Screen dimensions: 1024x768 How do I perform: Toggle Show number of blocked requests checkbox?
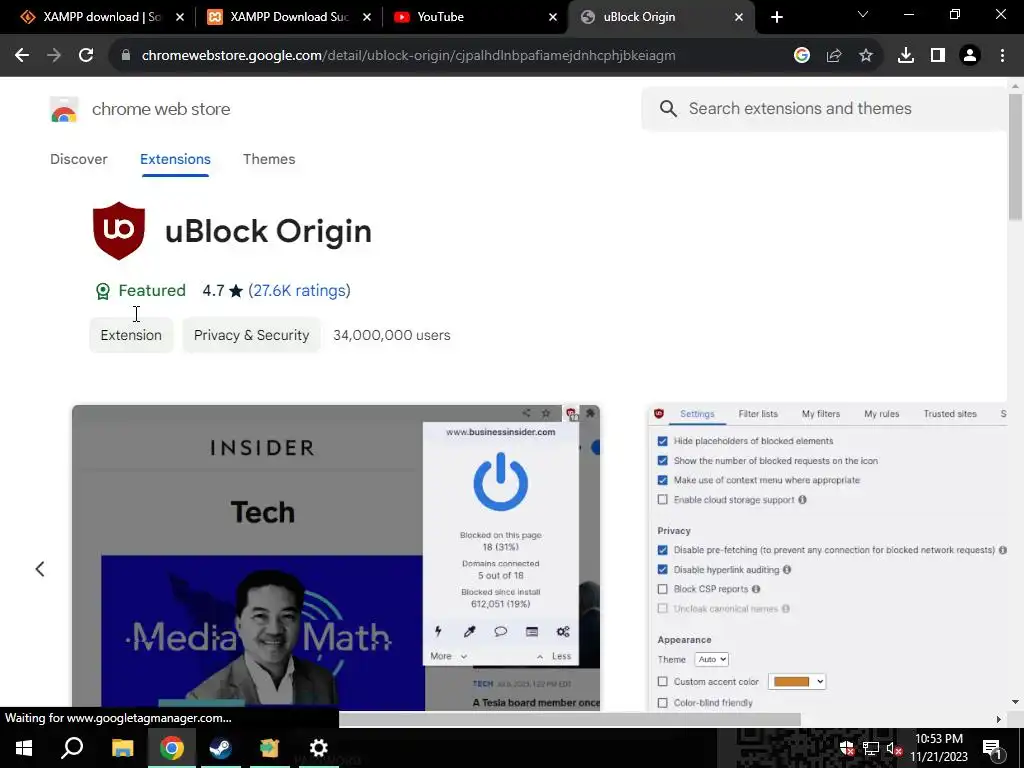[x=662, y=460]
